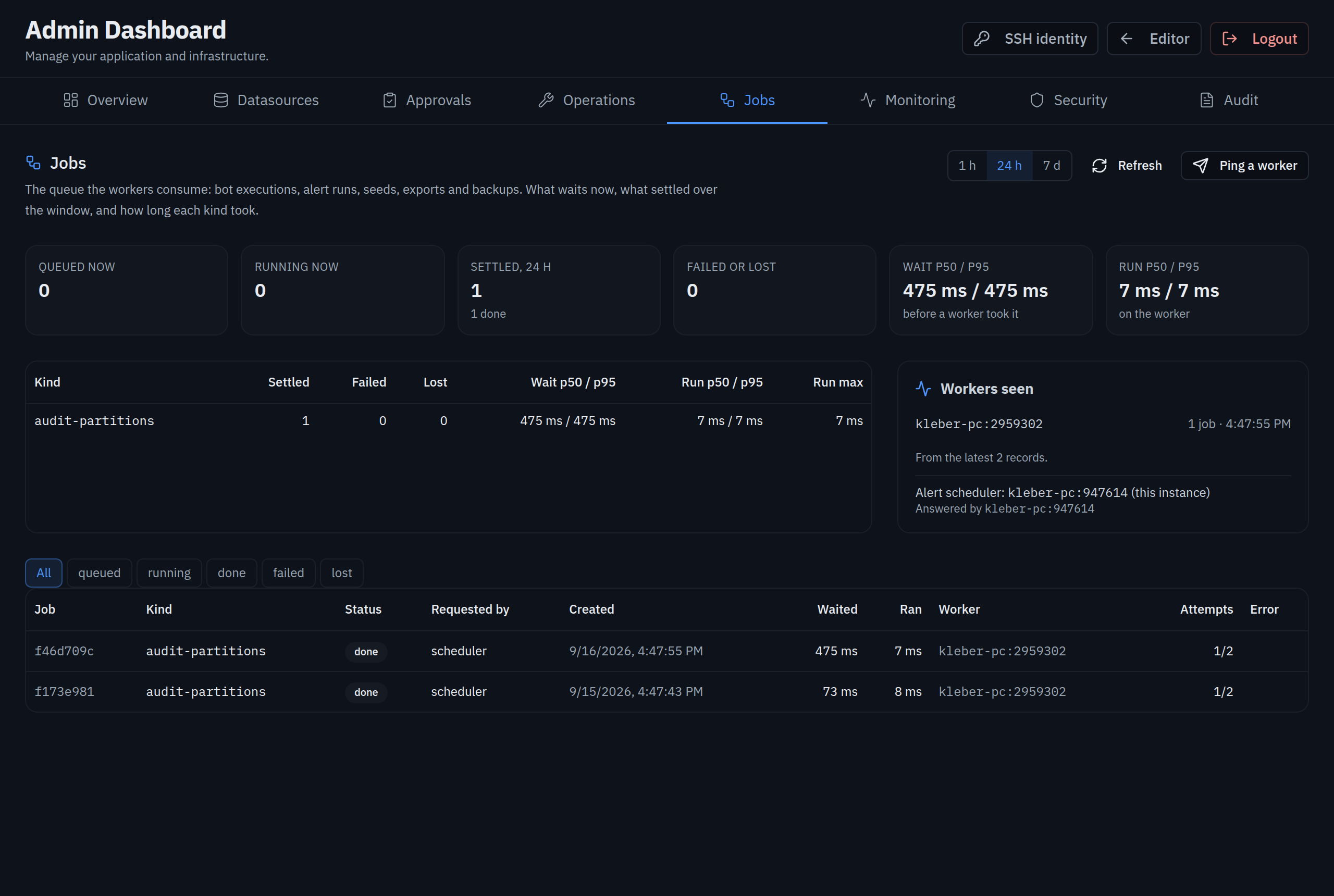Open the Overview tab
1334x896 pixels.
point(106,101)
